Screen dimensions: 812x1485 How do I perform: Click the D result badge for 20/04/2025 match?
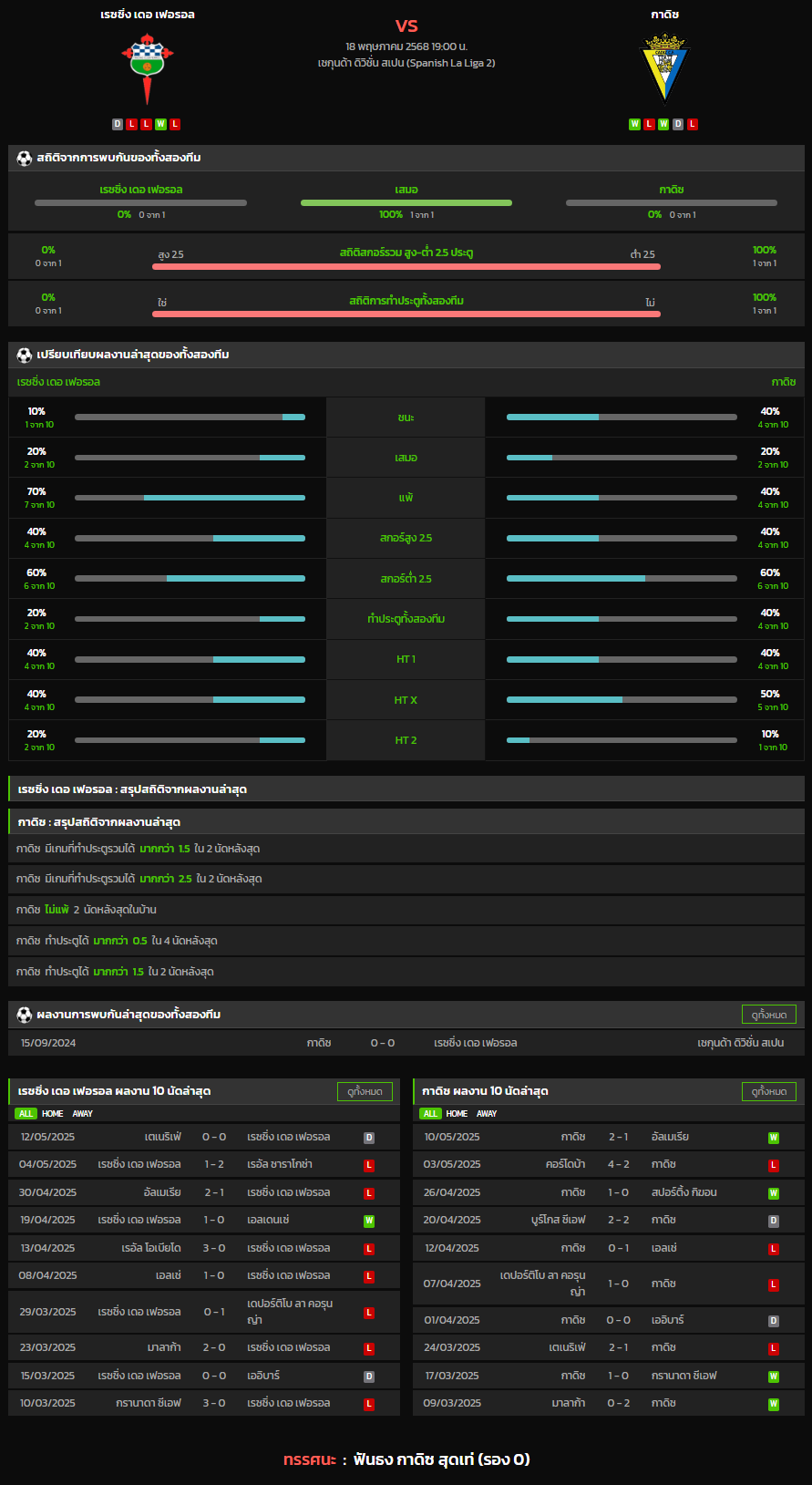pyautogui.click(x=773, y=1221)
